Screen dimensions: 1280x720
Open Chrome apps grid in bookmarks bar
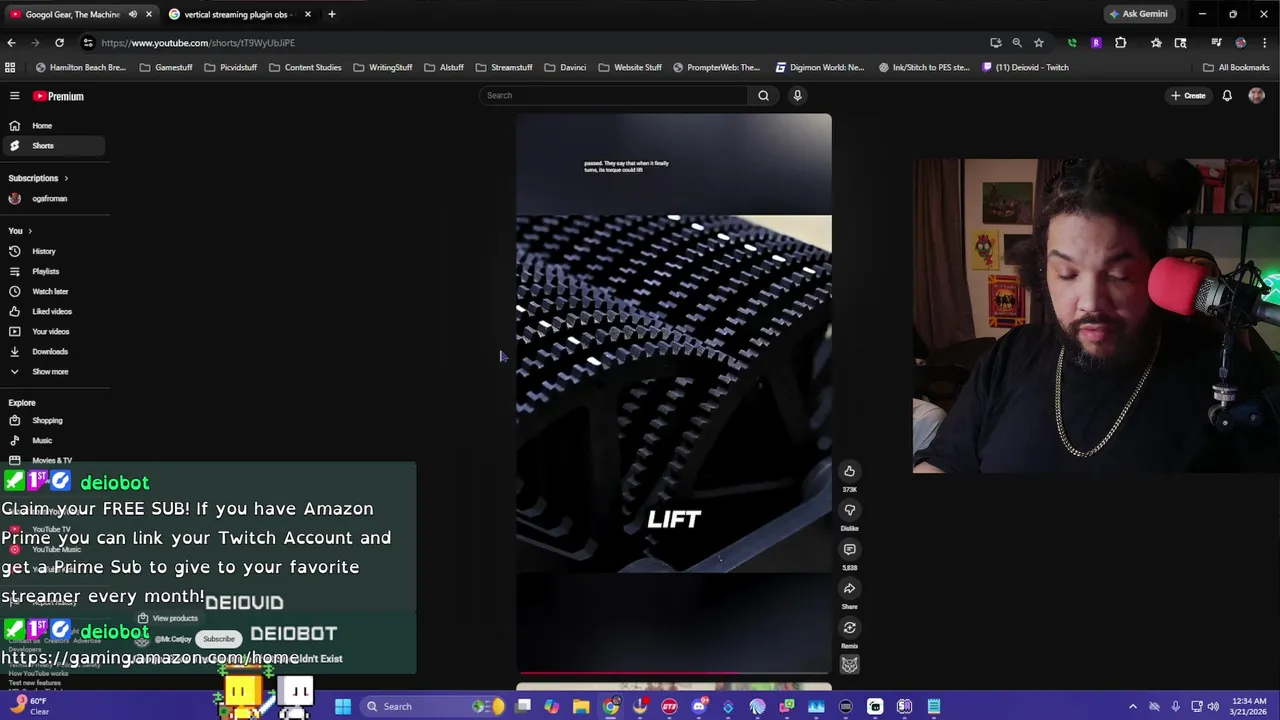coord(10,68)
